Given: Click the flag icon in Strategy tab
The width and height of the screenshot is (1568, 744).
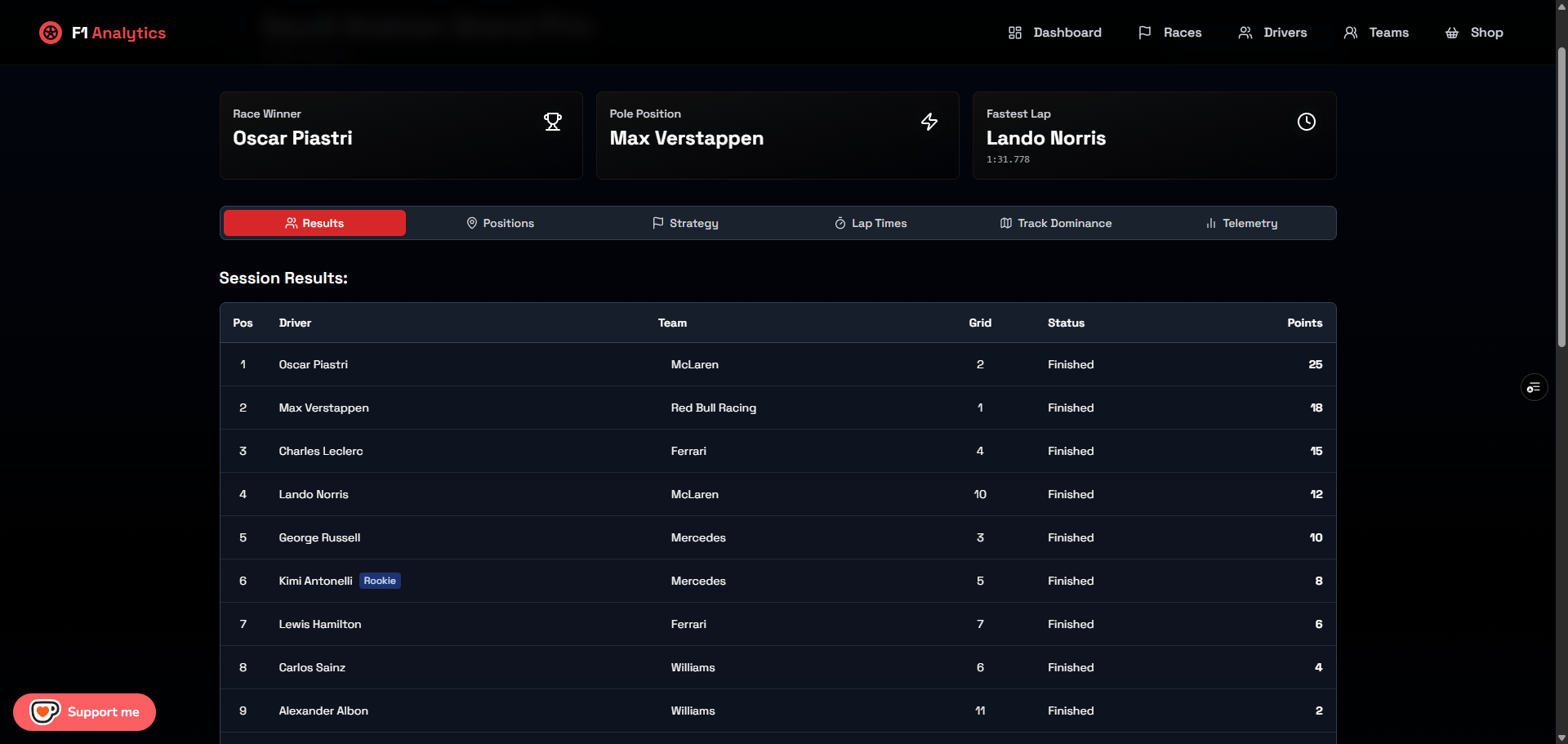Looking at the screenshot, I should (658, 223).
